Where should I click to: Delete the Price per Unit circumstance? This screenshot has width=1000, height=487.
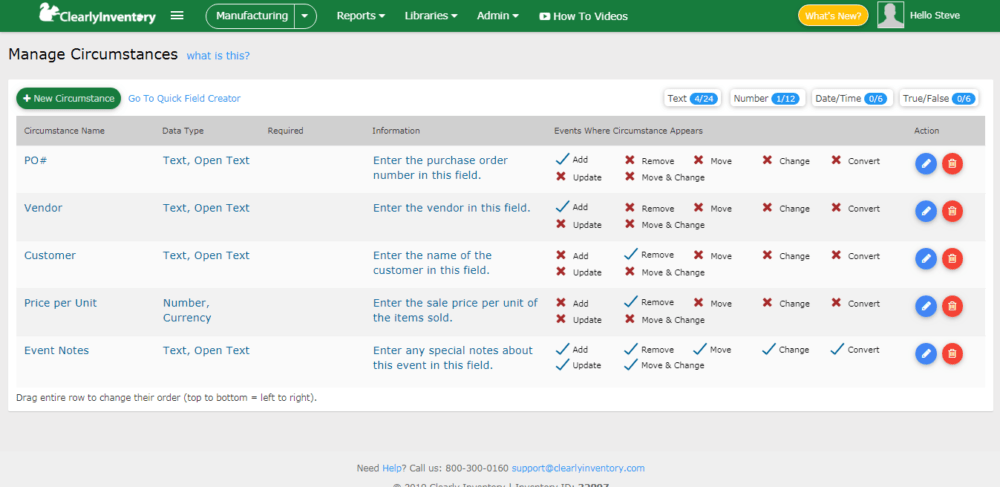[x=952, y=307]
